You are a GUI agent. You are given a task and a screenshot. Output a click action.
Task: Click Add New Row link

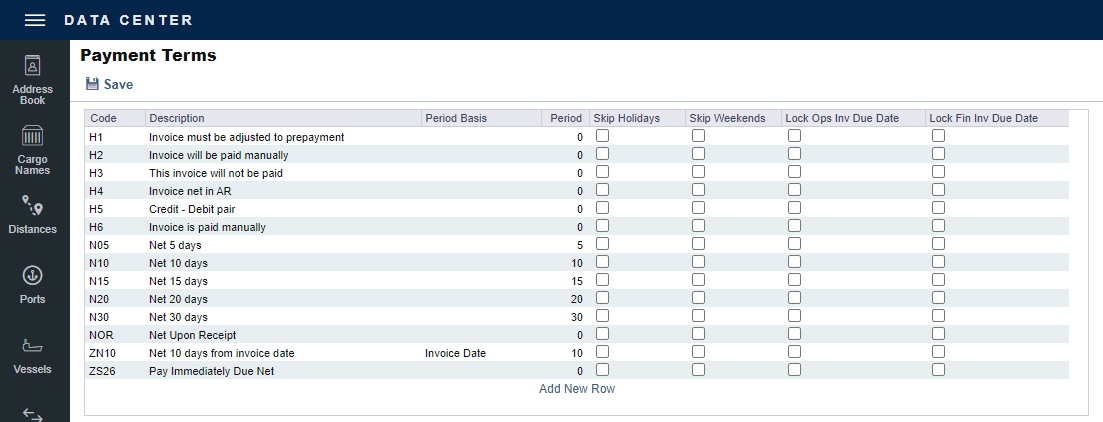click(577, 389)
